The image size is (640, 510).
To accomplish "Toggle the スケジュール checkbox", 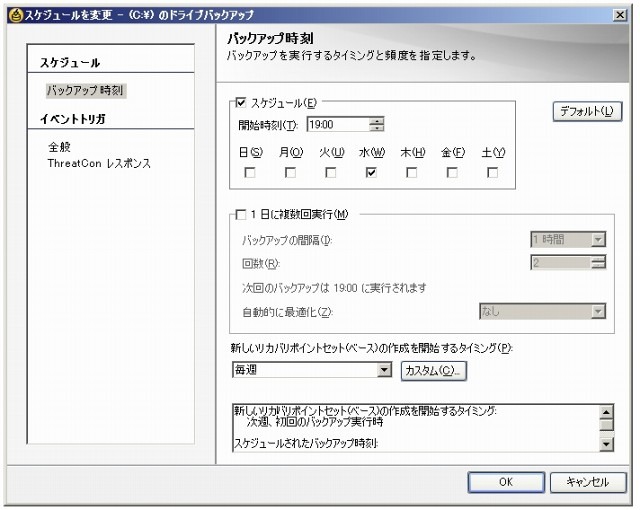I will pyautogui.click(x=239, y=102).
